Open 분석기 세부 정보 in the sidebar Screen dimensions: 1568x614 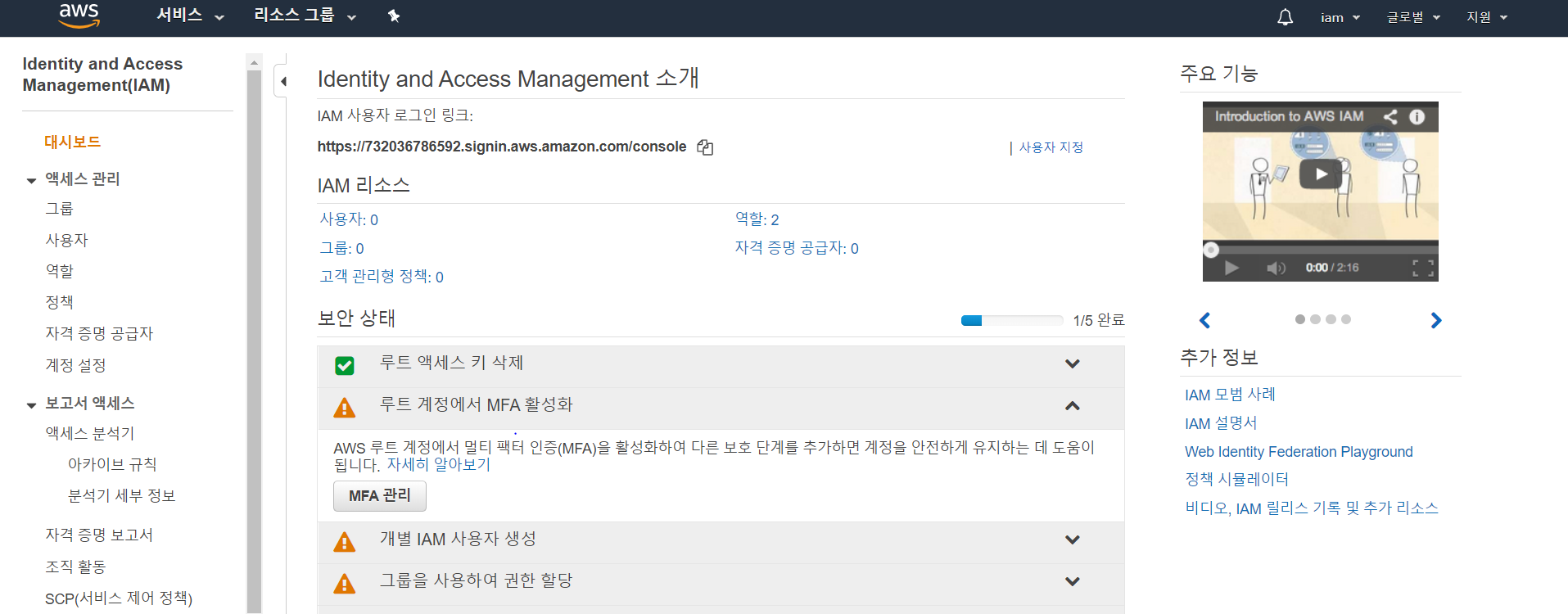[121, 495]
